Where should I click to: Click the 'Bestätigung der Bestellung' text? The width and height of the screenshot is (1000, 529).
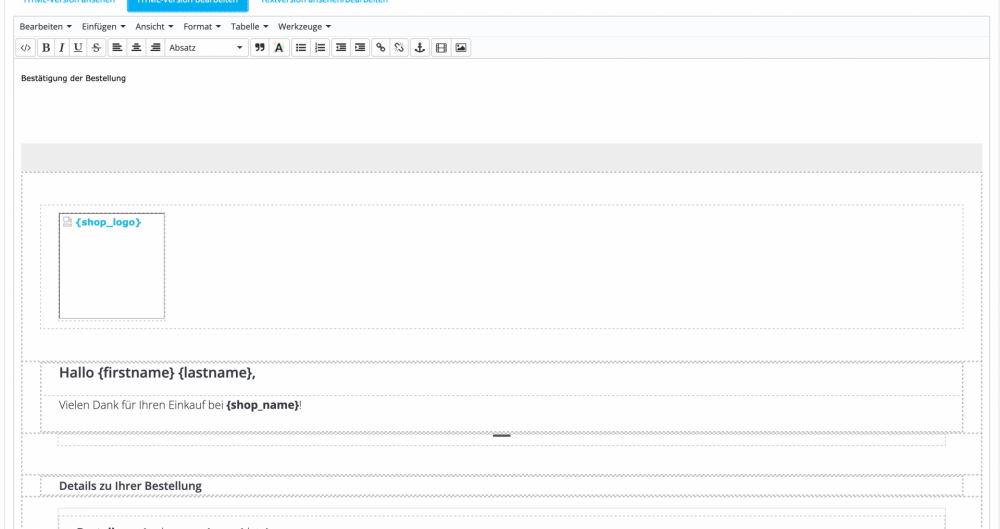tap(73, 78)
